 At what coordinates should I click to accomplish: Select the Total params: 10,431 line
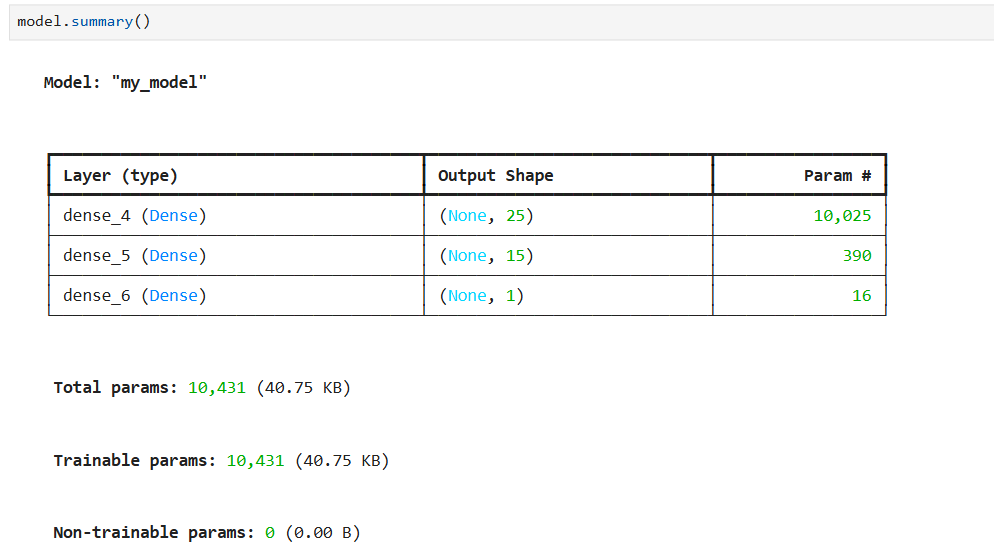[x=202, y=387]
